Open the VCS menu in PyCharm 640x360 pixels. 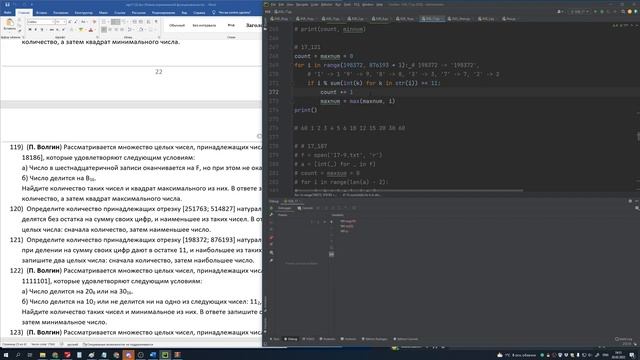click(x=357, y=4)
